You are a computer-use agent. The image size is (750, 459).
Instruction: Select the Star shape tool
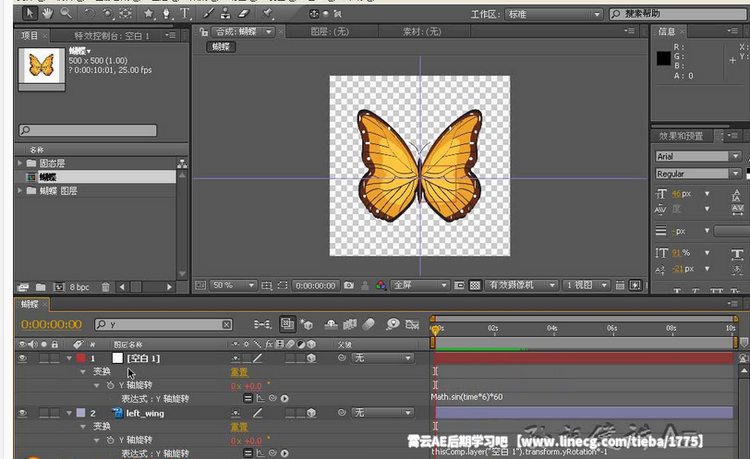[149, 13]
